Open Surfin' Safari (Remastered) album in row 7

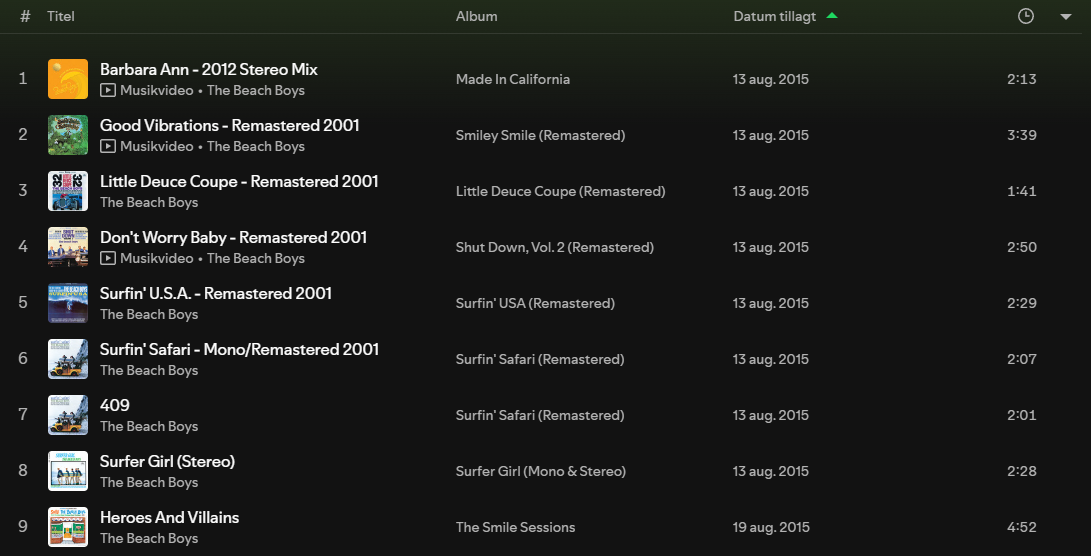[540, 415]
